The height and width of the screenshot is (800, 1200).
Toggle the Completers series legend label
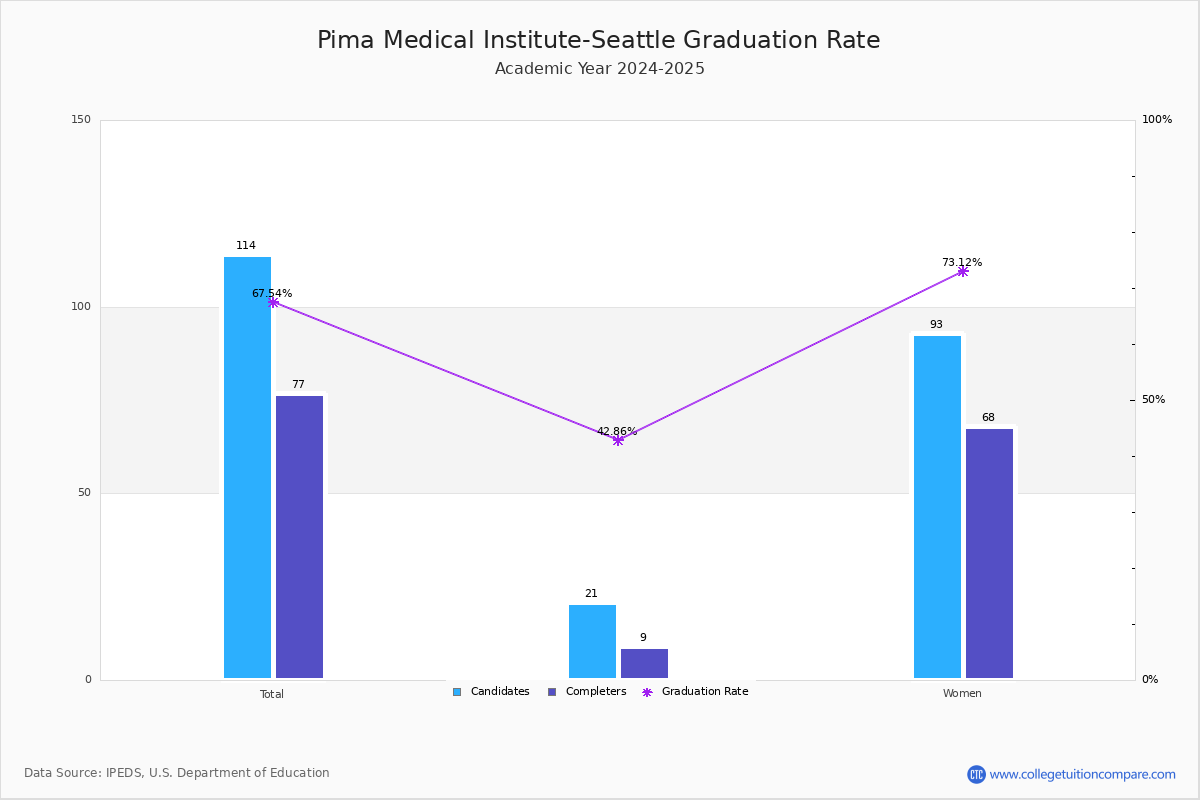pos(596,692)
